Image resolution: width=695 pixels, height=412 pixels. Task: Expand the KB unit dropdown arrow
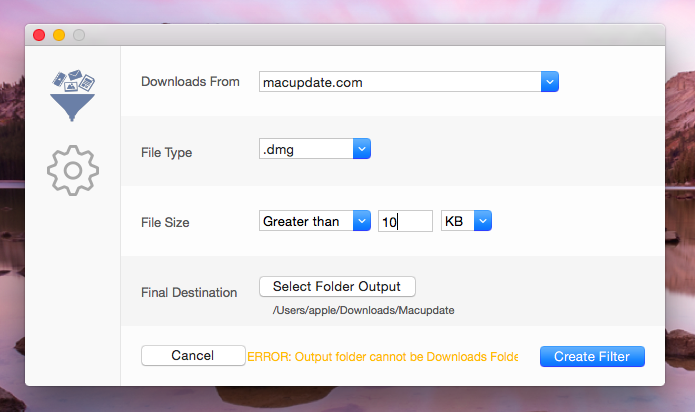pyautogui.click(x=483, y=221)
